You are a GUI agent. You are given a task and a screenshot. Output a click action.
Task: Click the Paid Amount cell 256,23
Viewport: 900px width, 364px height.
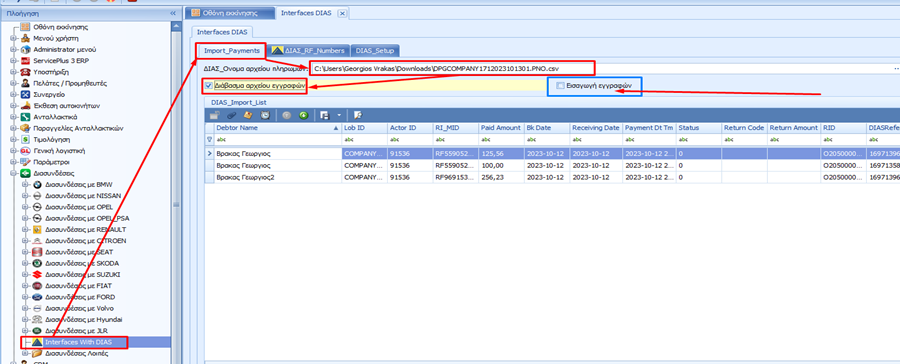[x=501, y=177]
